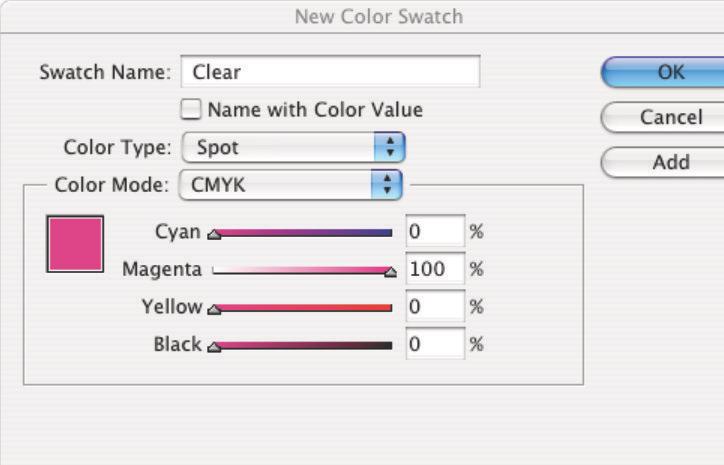Click the right end of Cyan slider track
Screen dimensions: 724x465
click(388, 232)
